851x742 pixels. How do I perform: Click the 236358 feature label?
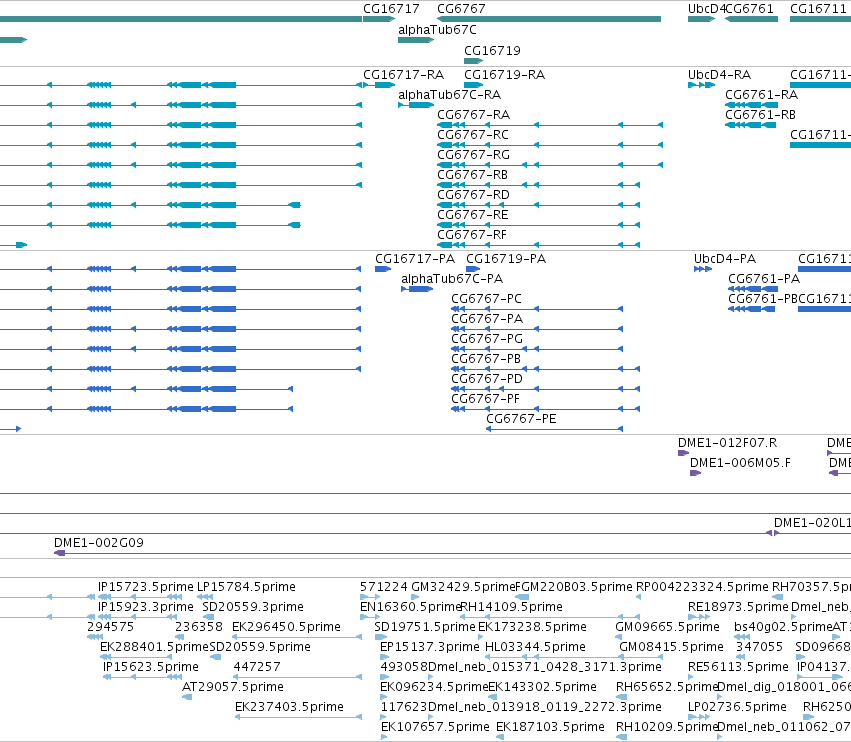pos(199,627)
